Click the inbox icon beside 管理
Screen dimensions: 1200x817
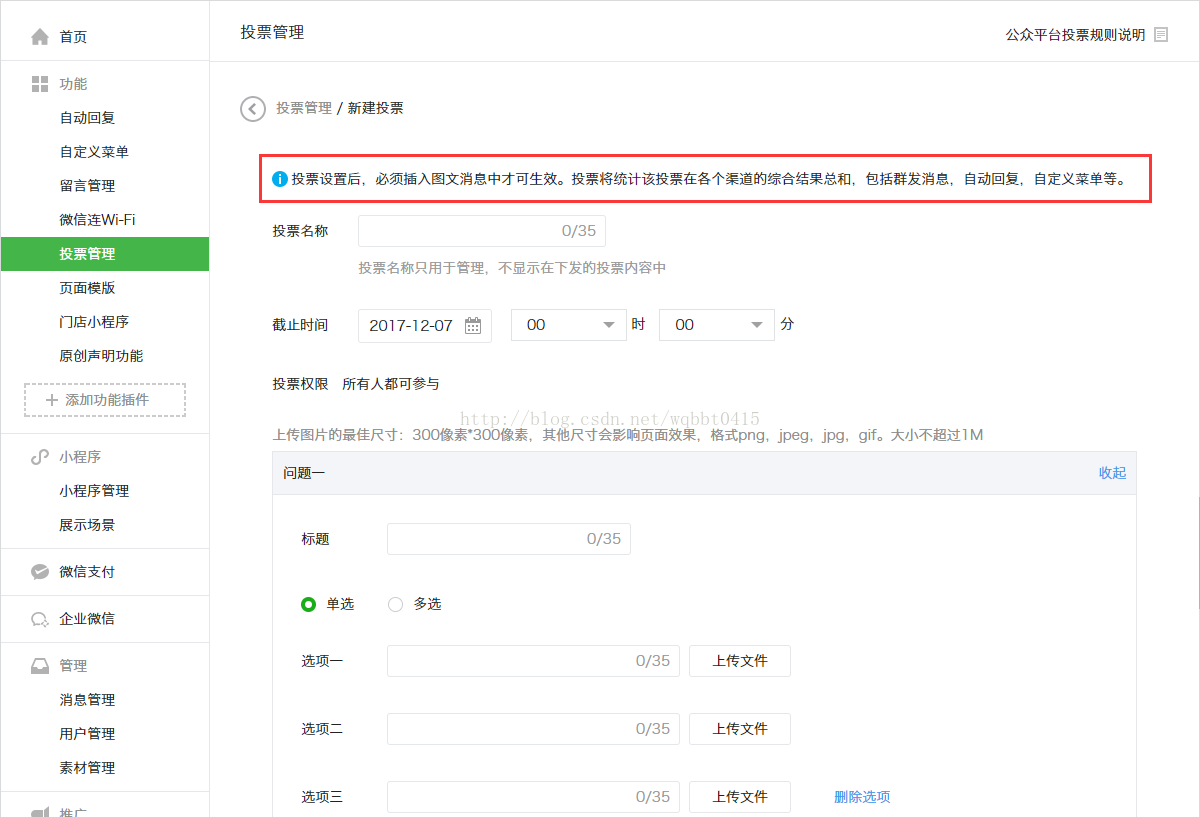(40, 666)
